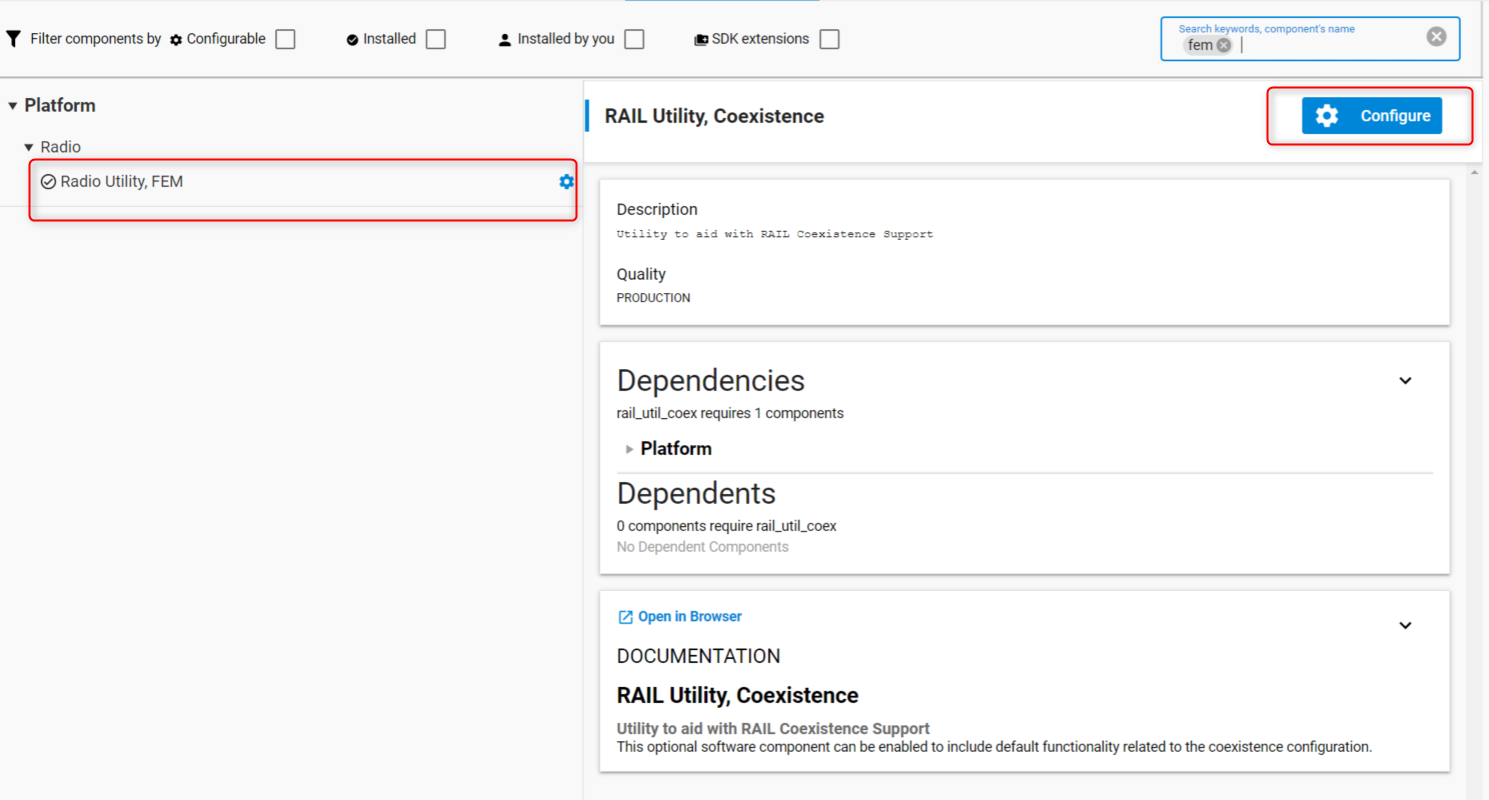Click the gear icon inside the Configure button
The image size is (1489, 800).
[x=1327, y=116]
